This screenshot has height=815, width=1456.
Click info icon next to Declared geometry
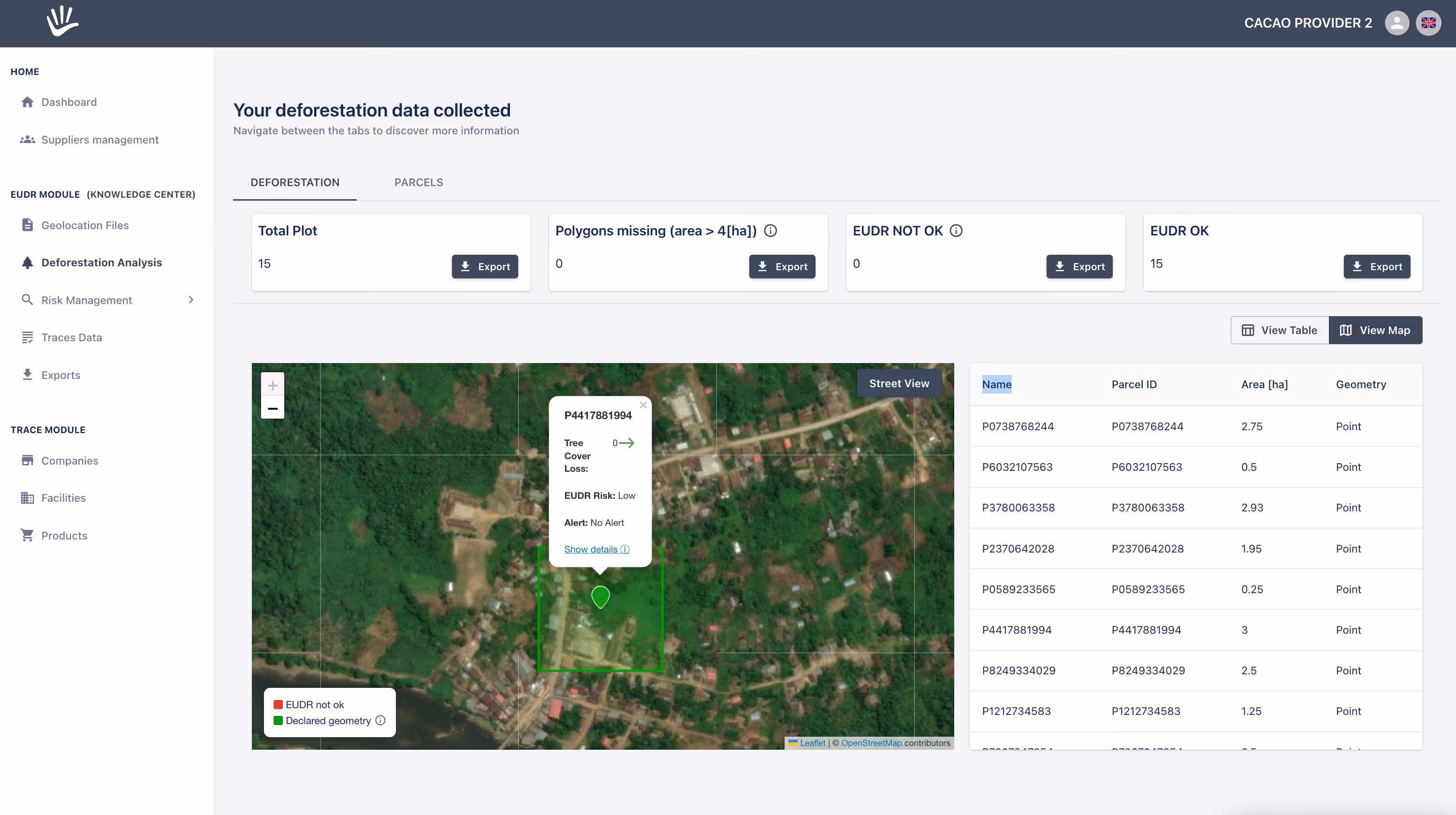[x=380, y=720]
